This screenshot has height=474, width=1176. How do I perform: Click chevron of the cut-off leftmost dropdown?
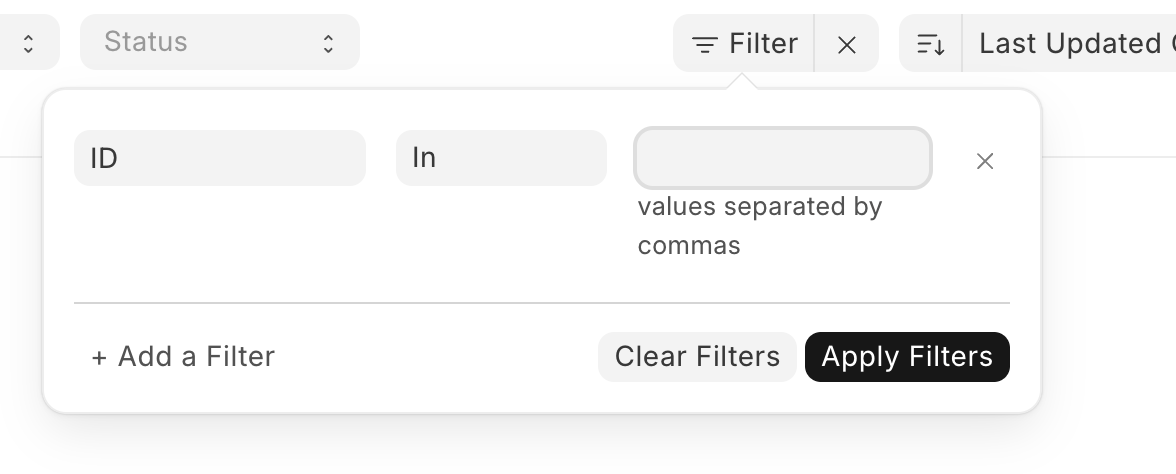tap(28, 43)
